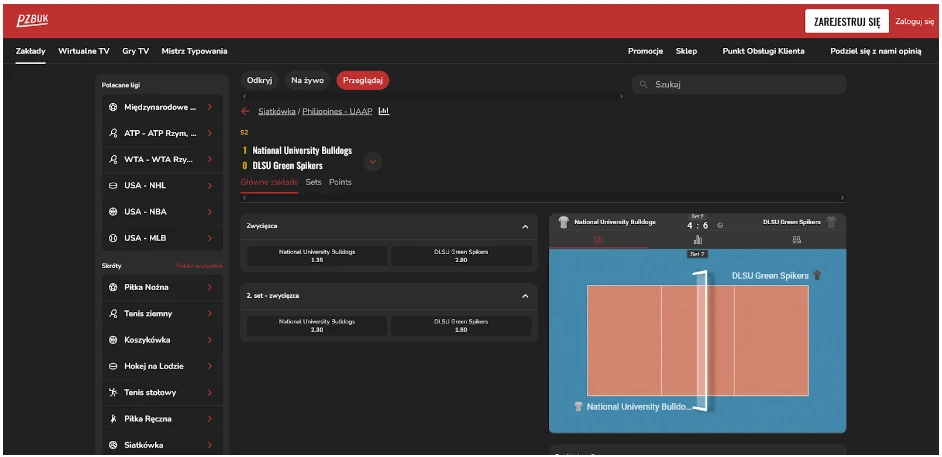This screenshot has width=942, height=457.
Task: Click Philippines - UAAP breadcrumb link
Action: click(x=337, y=111)
